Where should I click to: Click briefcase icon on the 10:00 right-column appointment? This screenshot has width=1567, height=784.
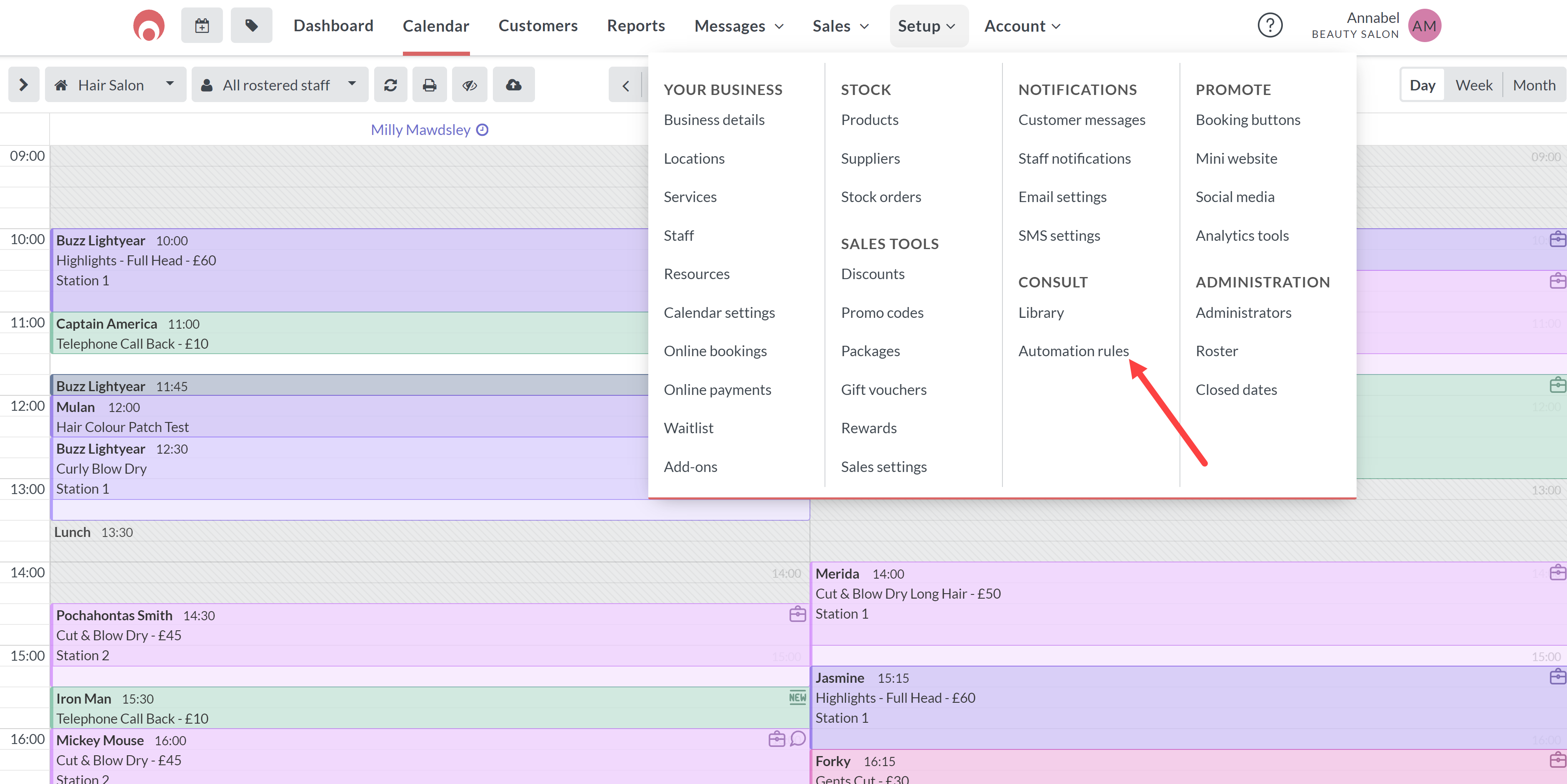1558,239
